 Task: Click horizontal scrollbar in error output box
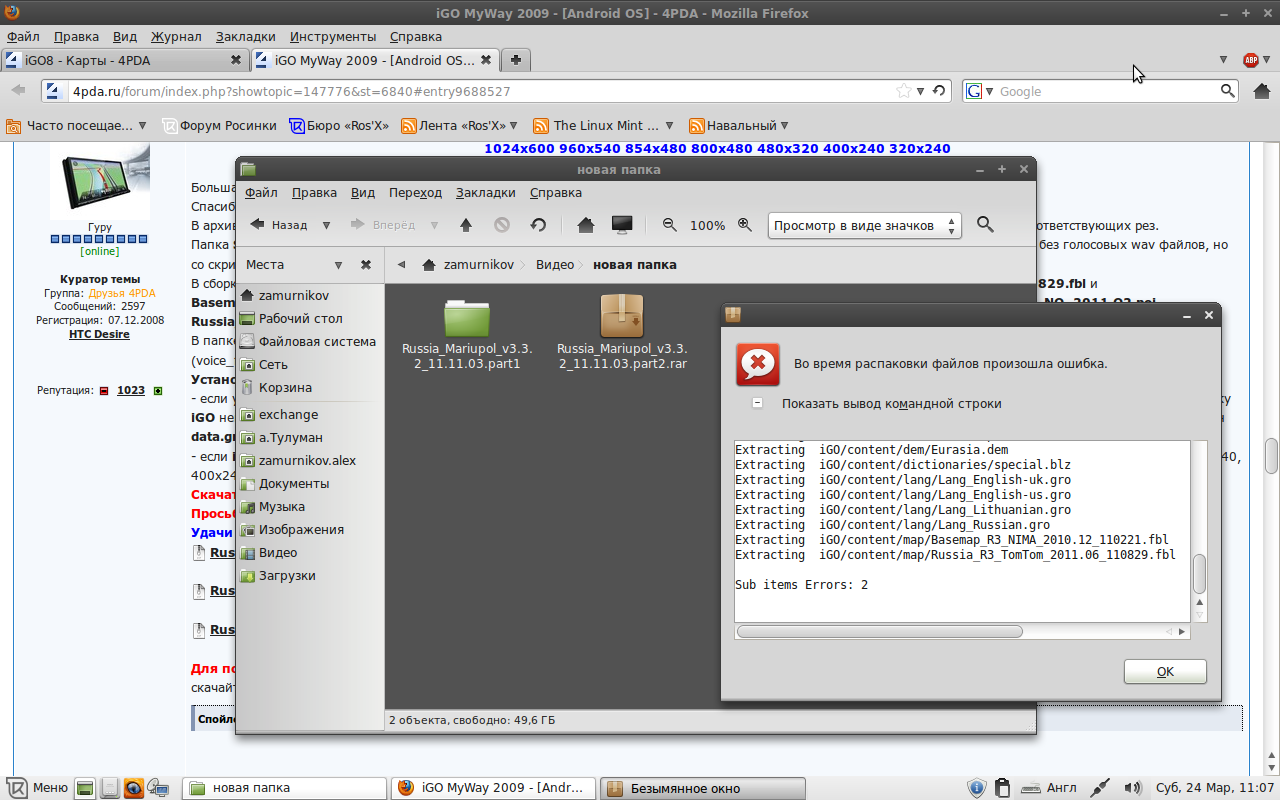tap(880, 631)
